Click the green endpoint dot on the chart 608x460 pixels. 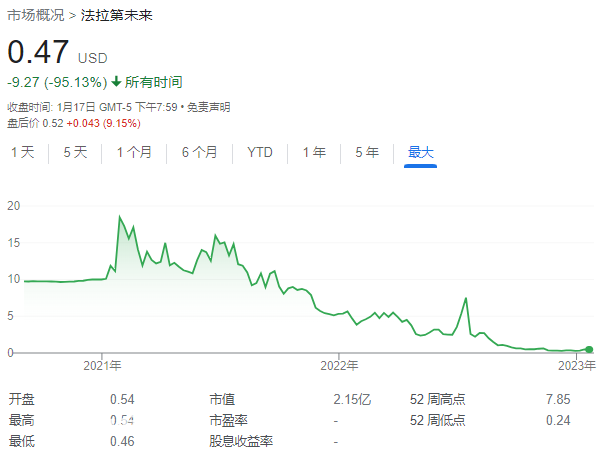[589, 349]
